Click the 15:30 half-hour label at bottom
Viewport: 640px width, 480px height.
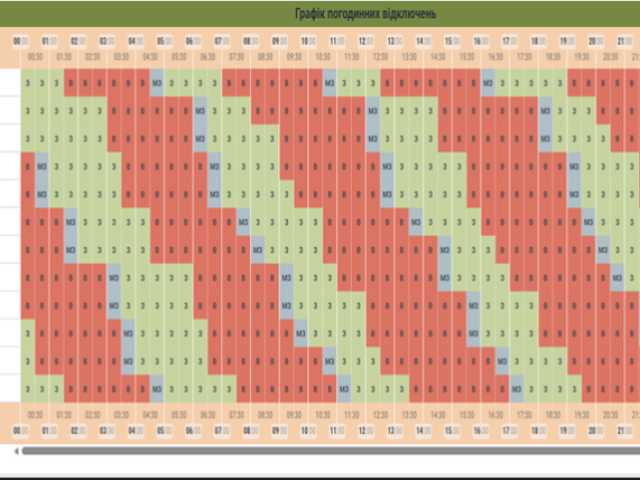click(468, 413)
